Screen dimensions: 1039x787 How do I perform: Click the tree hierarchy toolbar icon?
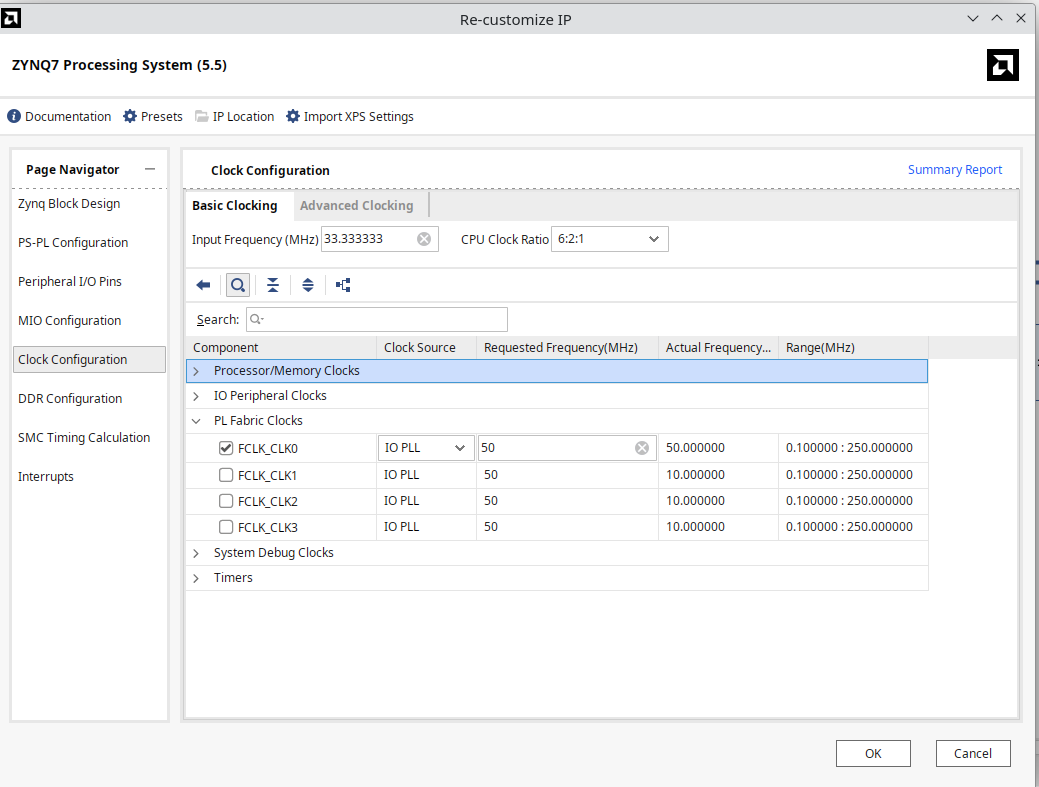pyautogui.click(x=343, y=285)
